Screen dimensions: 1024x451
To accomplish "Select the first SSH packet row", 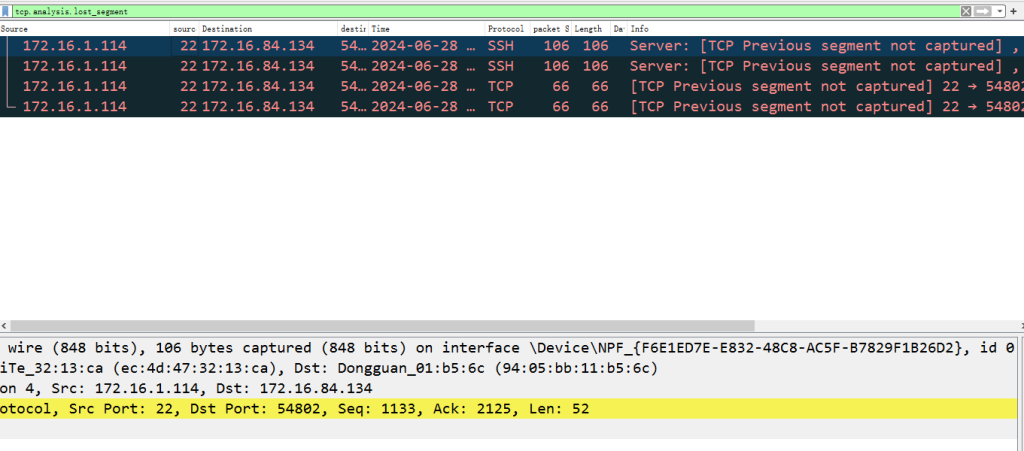I will (400, 46).
